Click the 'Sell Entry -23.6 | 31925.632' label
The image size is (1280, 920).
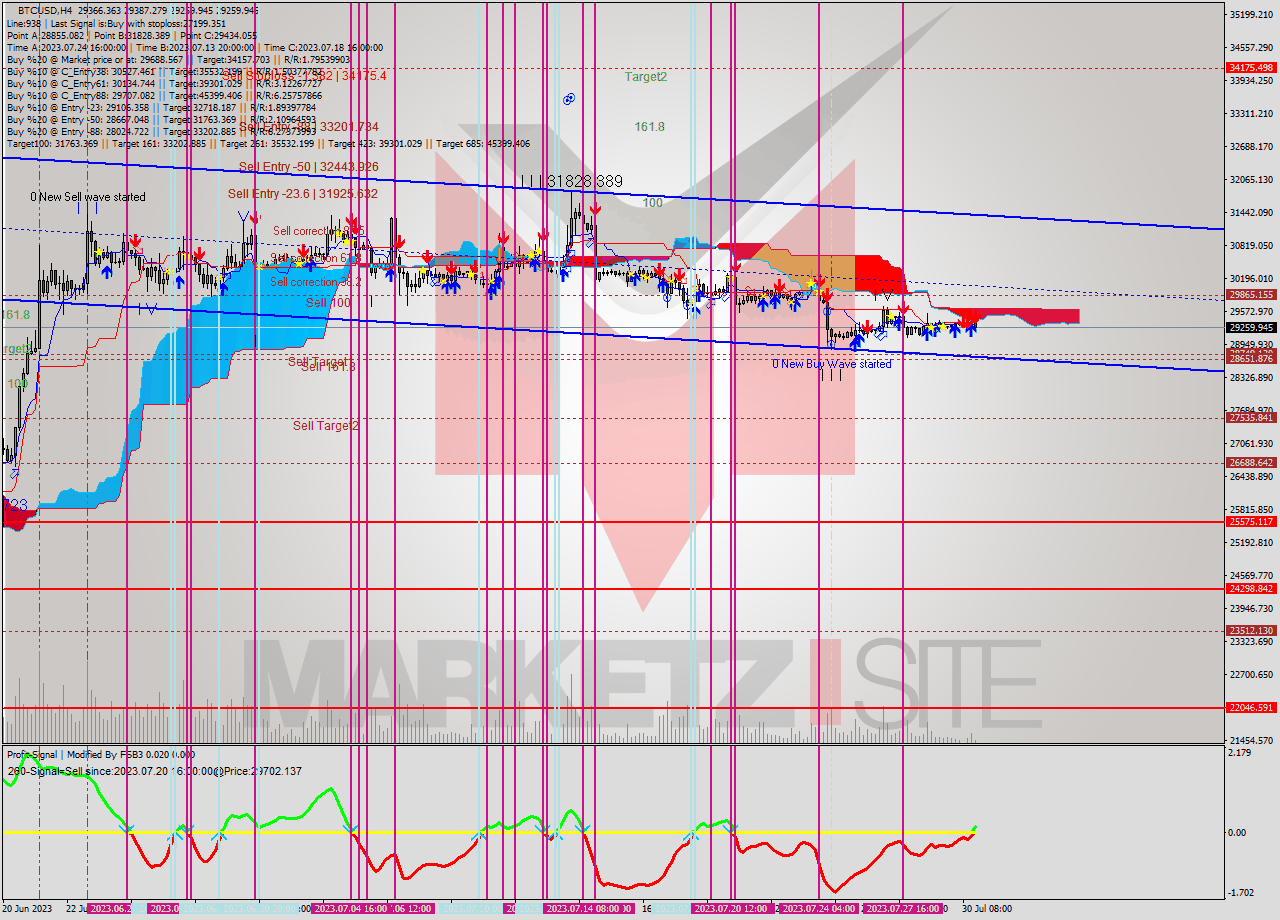pos(303,194)
